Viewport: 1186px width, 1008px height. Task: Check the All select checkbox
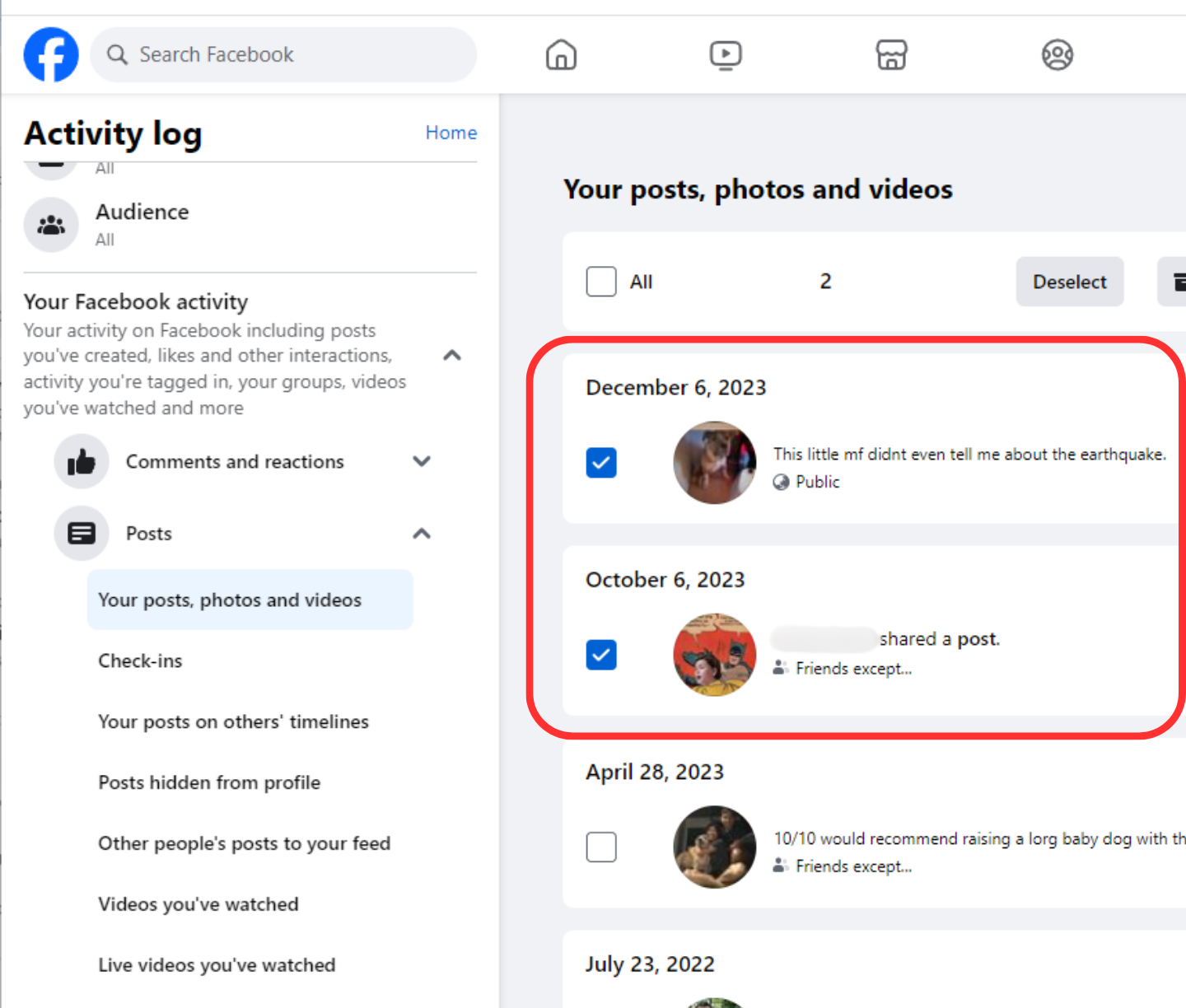click(601, 282)
